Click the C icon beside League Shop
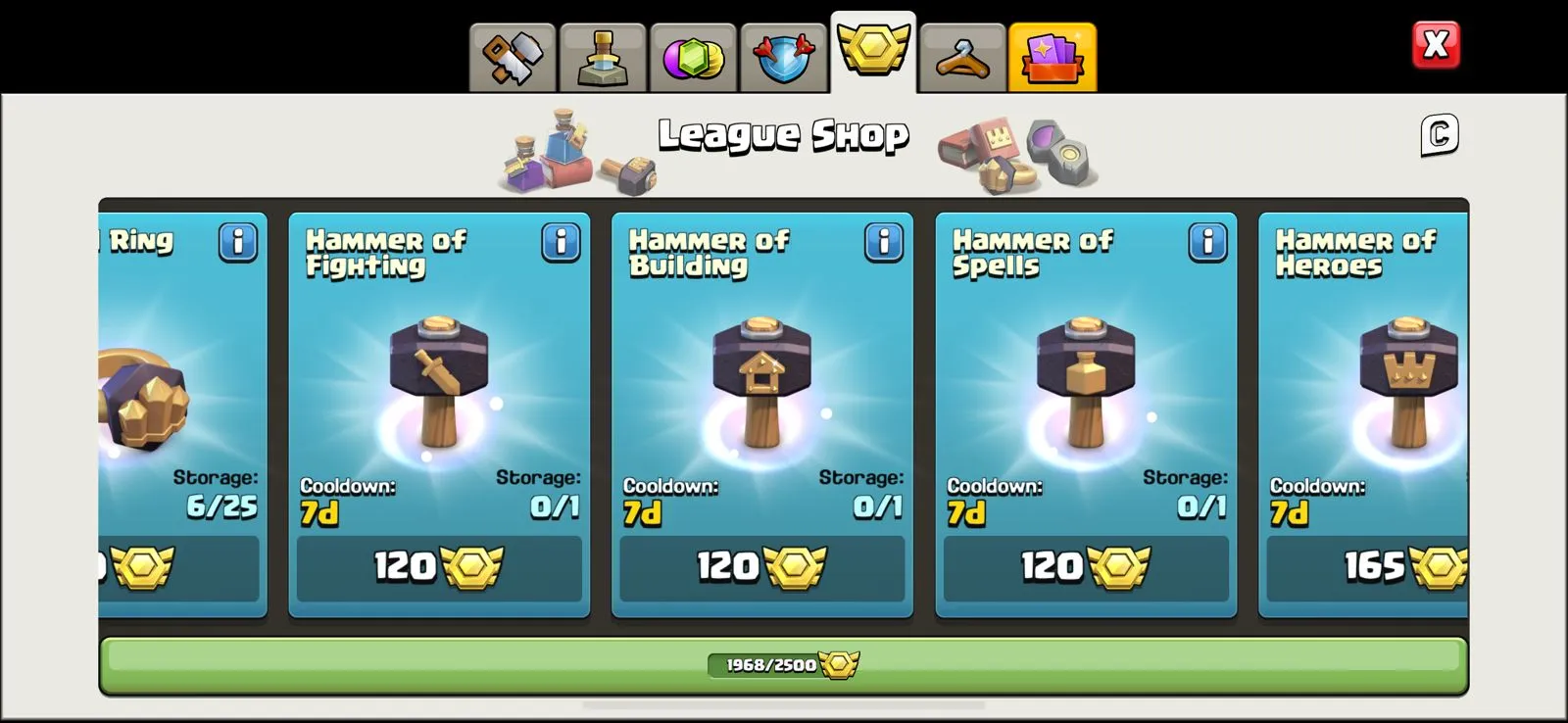The width and height of the screenshot is (1568, 723). pyautogui.click(x=1440, y=135)
